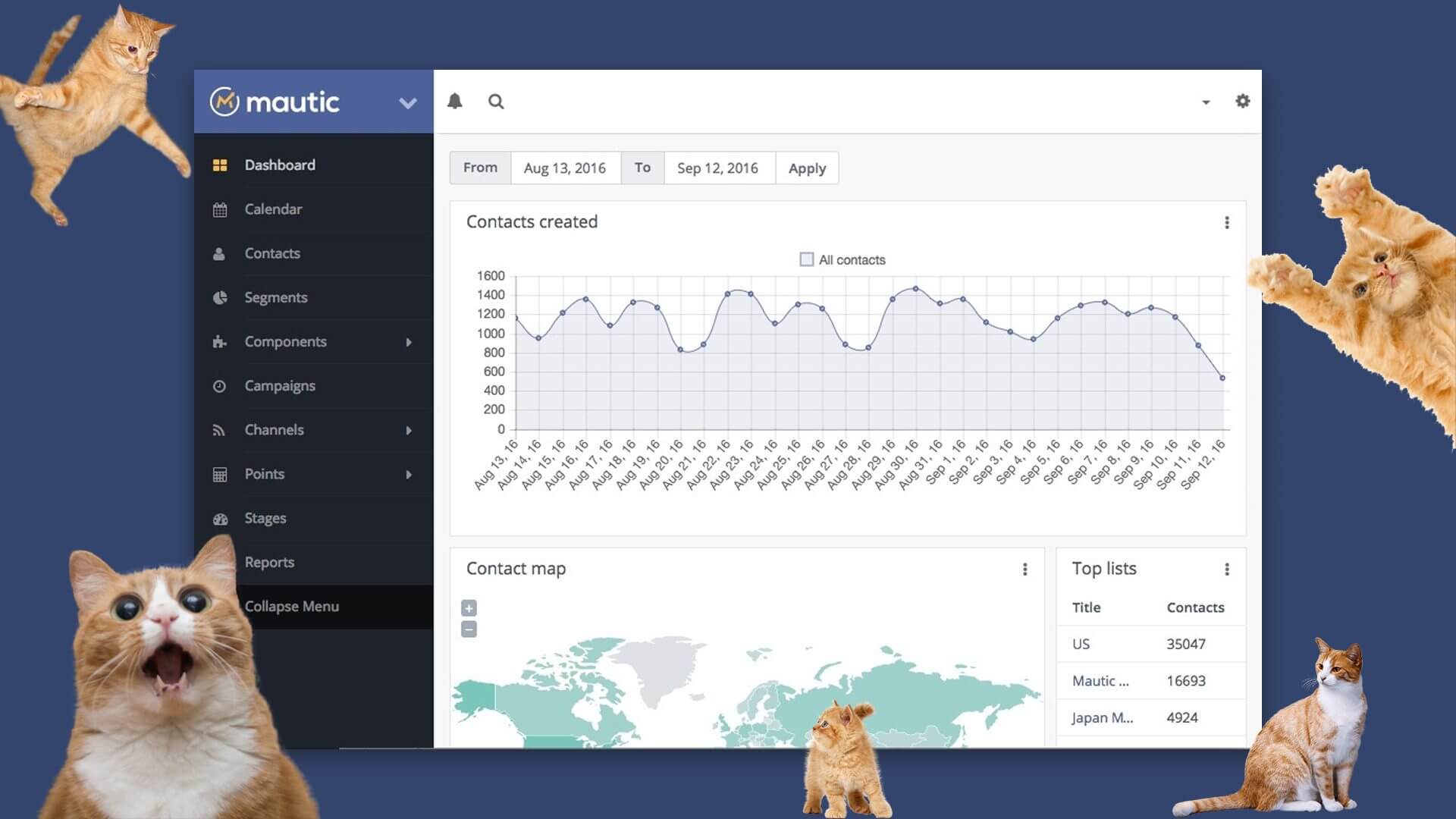Click the Contacts created widget title
This screenshot has width=1456, height=819.
pyautogui.click(x=532, y=221)
